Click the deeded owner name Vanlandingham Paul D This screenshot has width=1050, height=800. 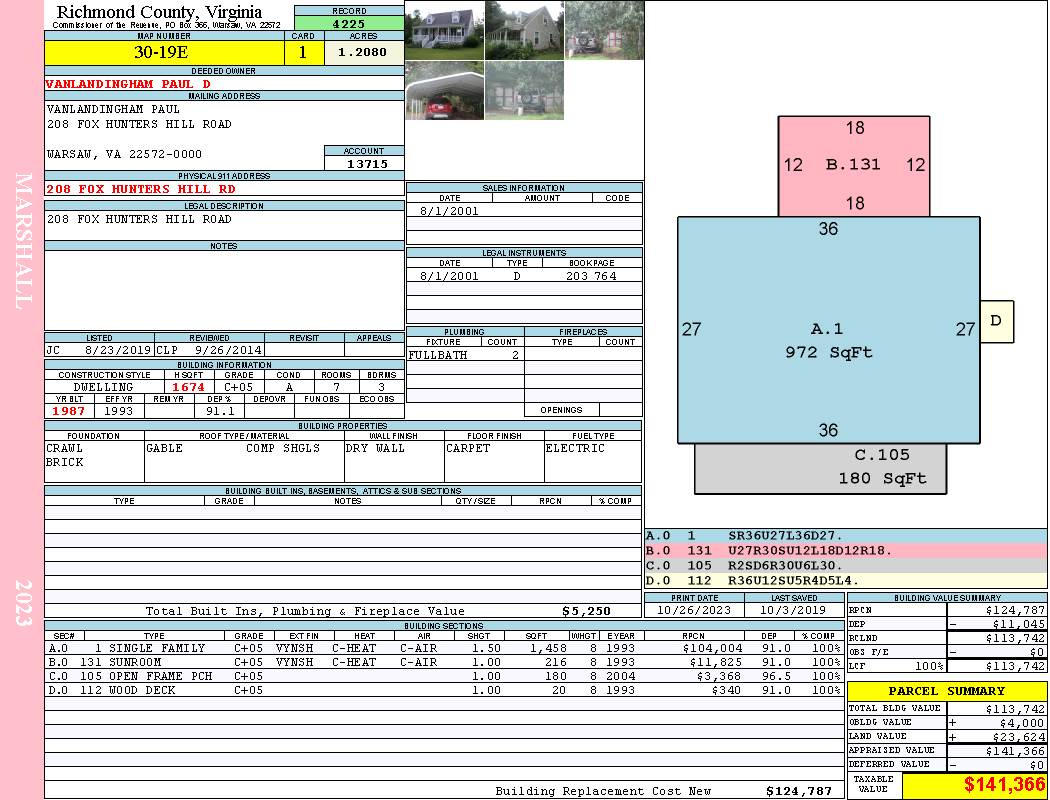128,84
